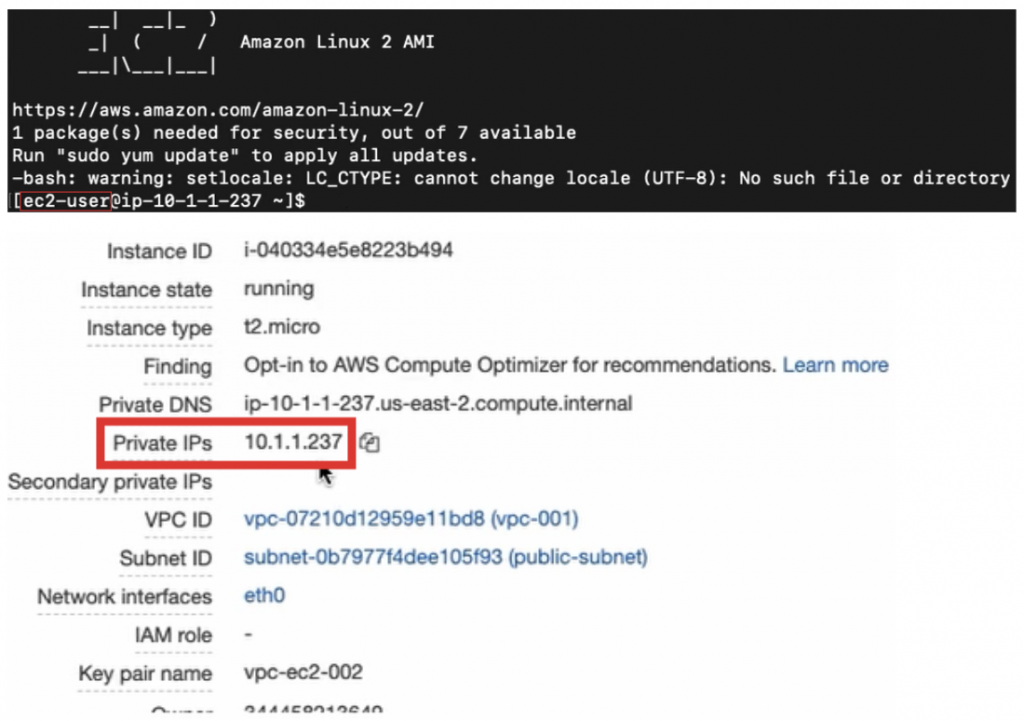Click the Network interfaces label
Screen dimensions: 1024x721
[124, 596]
